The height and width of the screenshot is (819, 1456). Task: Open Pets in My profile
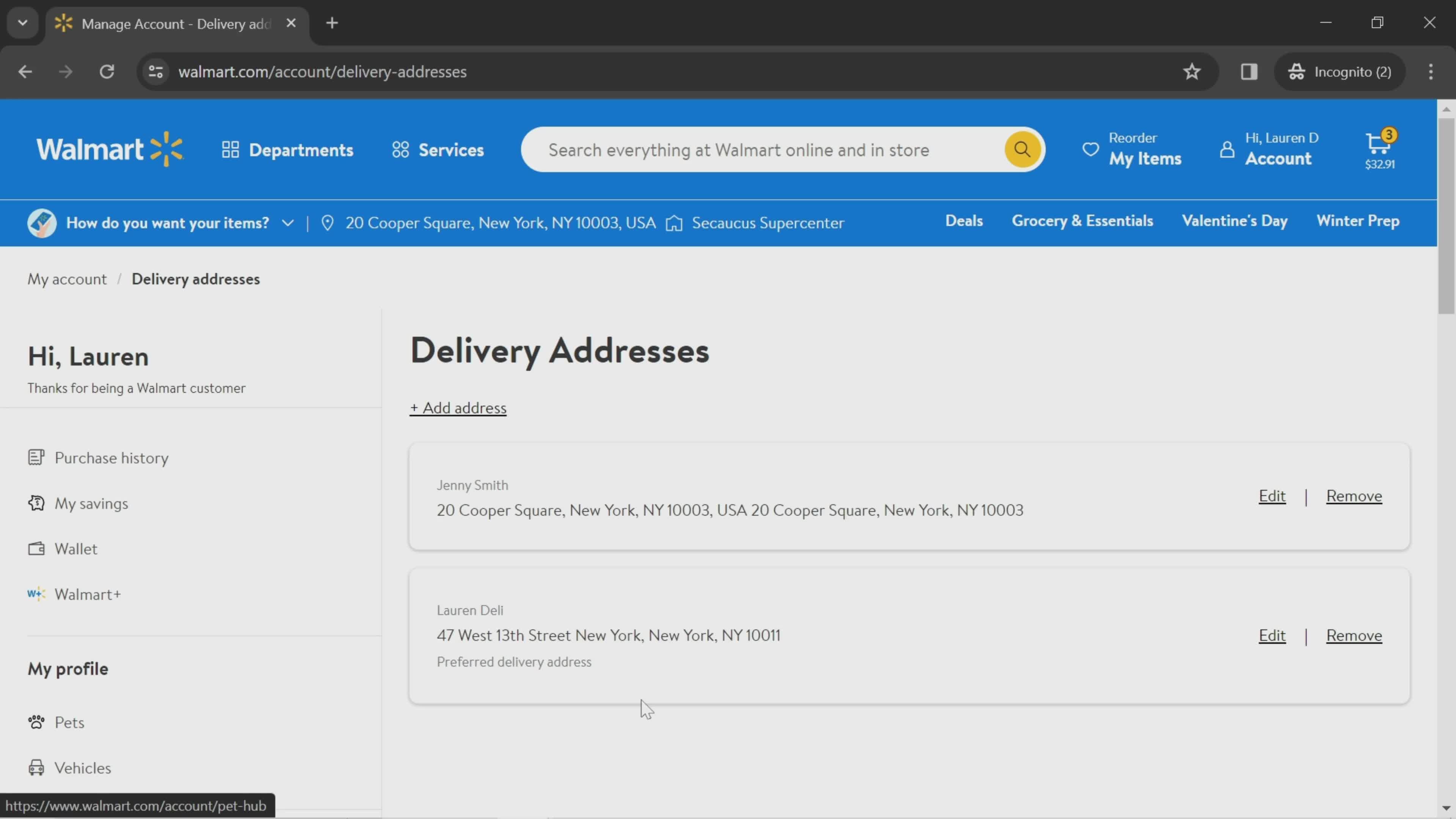(x=56, y=722)
